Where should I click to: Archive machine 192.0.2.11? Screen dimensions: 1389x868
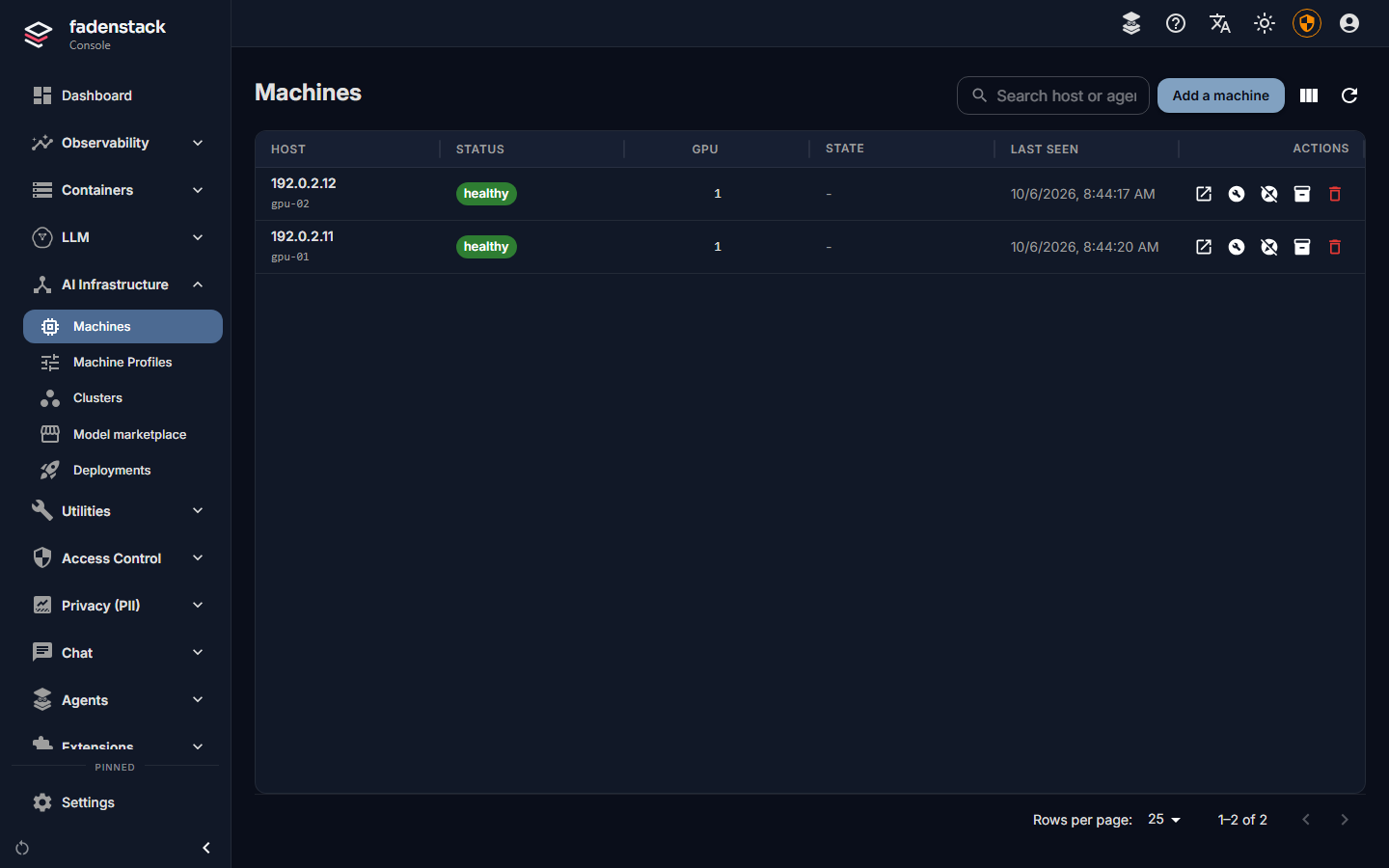(1302, 247)
